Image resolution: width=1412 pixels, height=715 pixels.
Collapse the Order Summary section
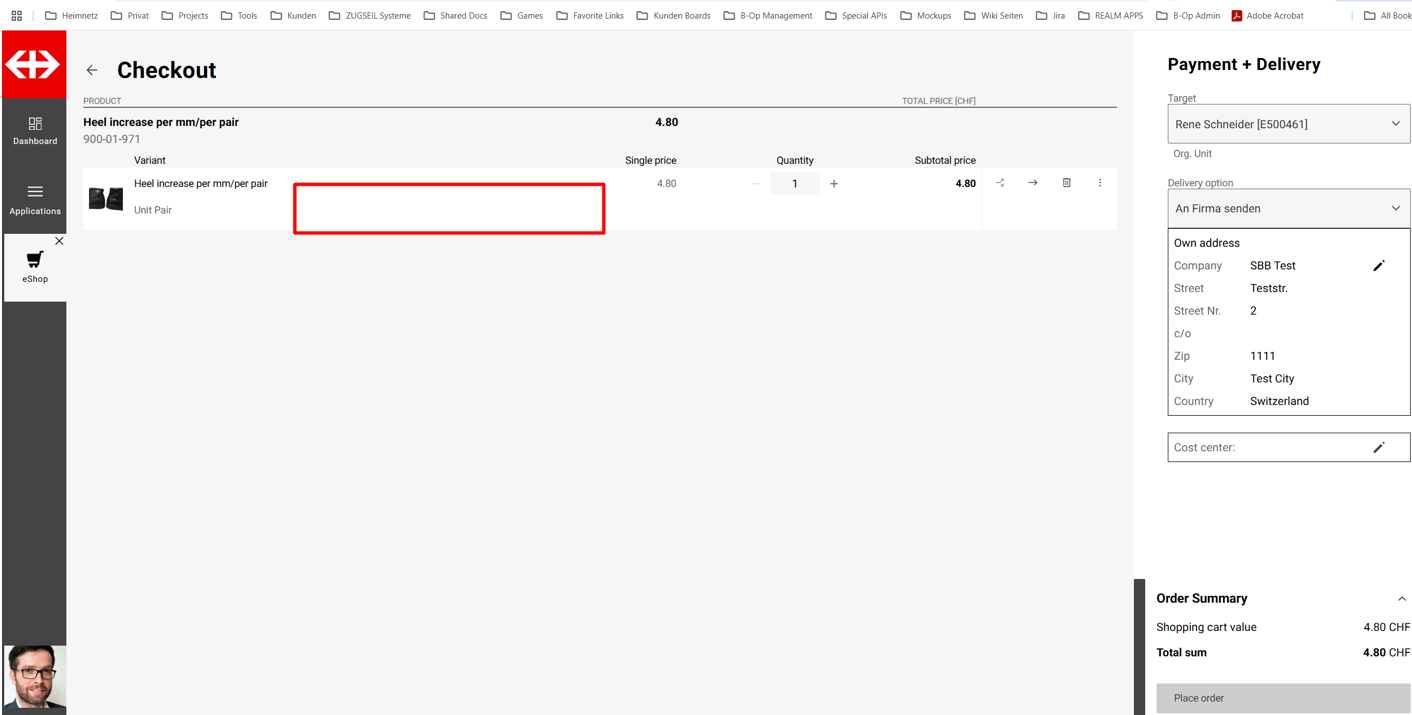[x=1401, y=599]
